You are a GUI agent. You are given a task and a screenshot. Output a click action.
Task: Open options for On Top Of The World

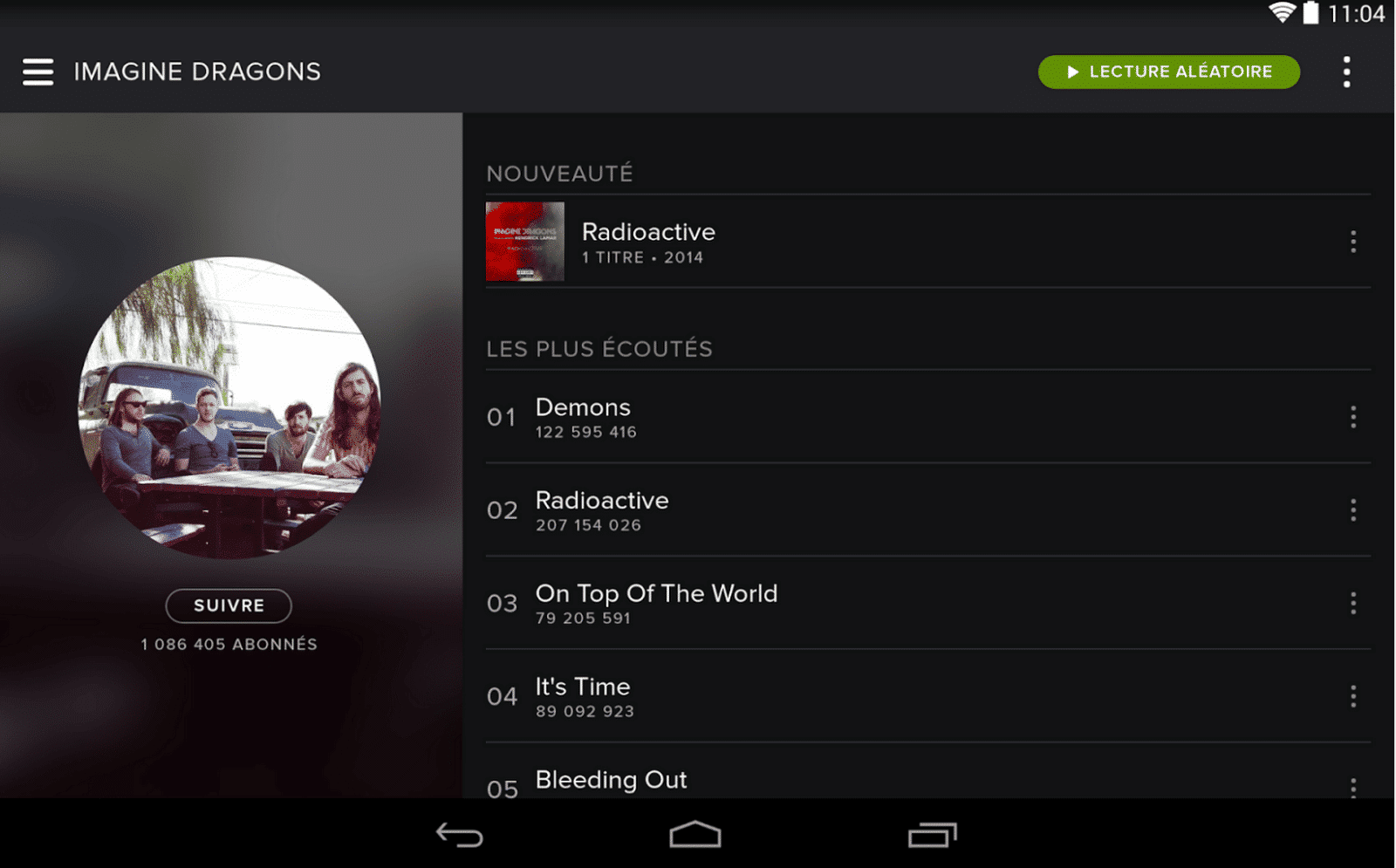pyautogui.click(x=1353, y=603)
